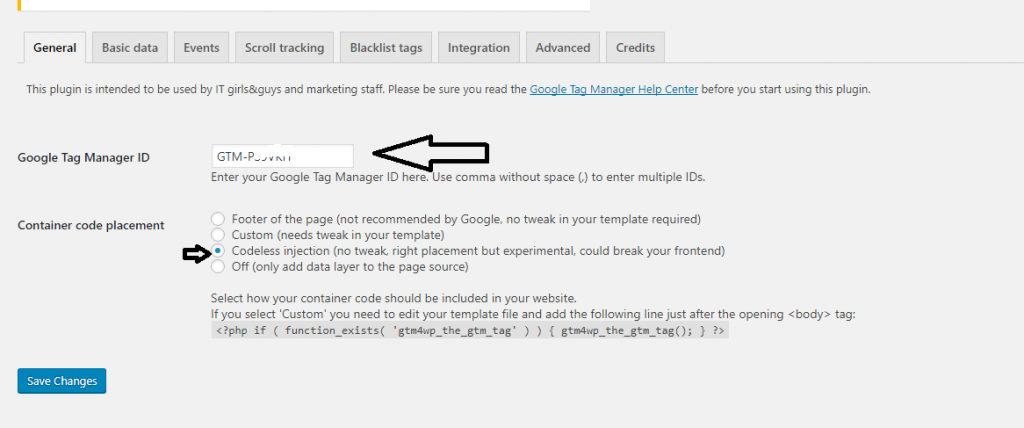Go to the Events tab
The height and width of the screenshot is (428, 1024).
201,47
